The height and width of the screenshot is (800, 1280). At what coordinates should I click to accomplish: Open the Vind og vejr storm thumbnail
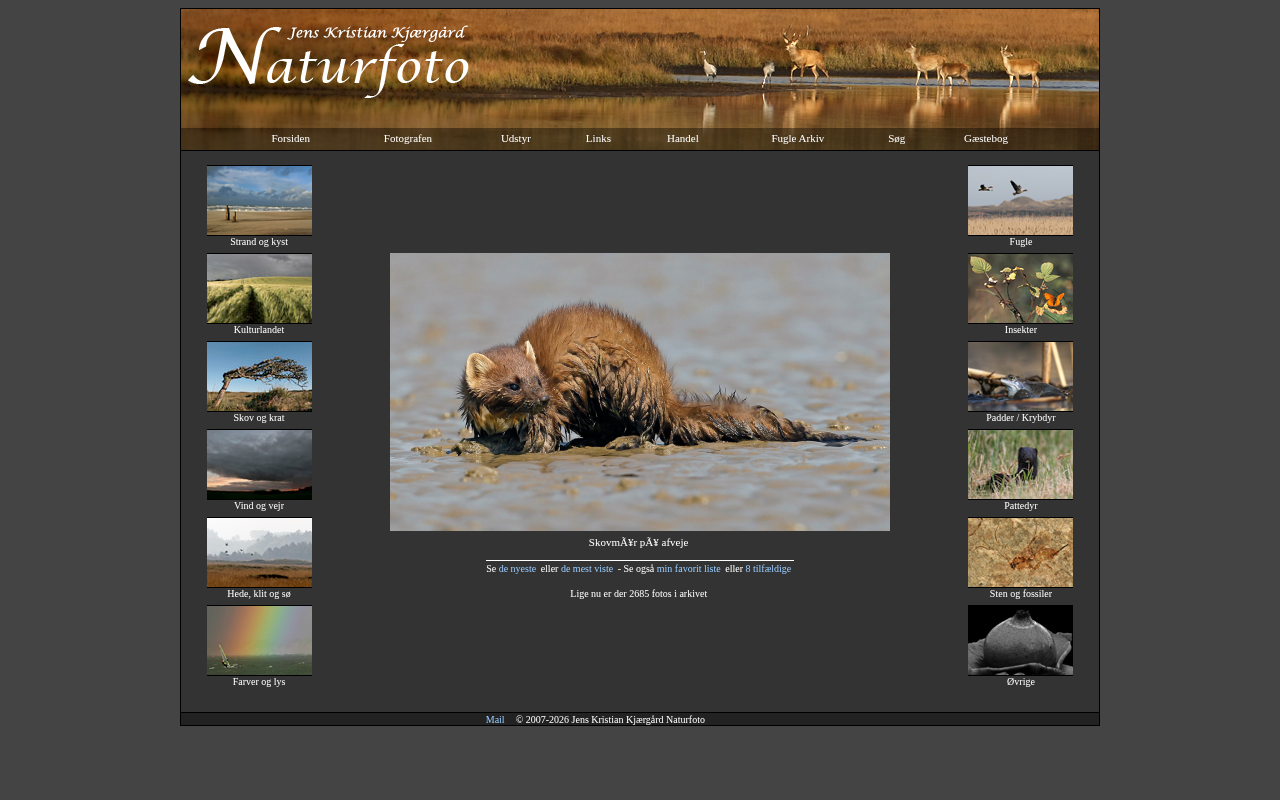(259, 464)
